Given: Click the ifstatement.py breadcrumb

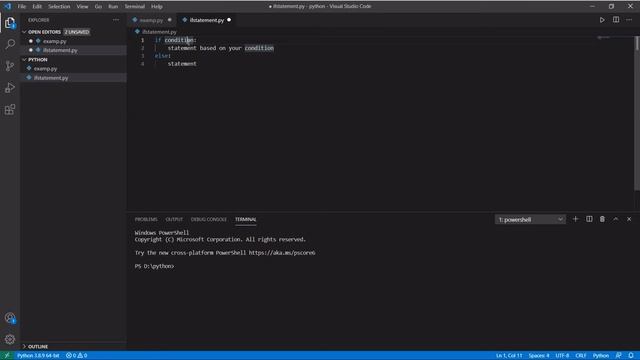Looking at the screenshot, I should click(x=159, y=32).
